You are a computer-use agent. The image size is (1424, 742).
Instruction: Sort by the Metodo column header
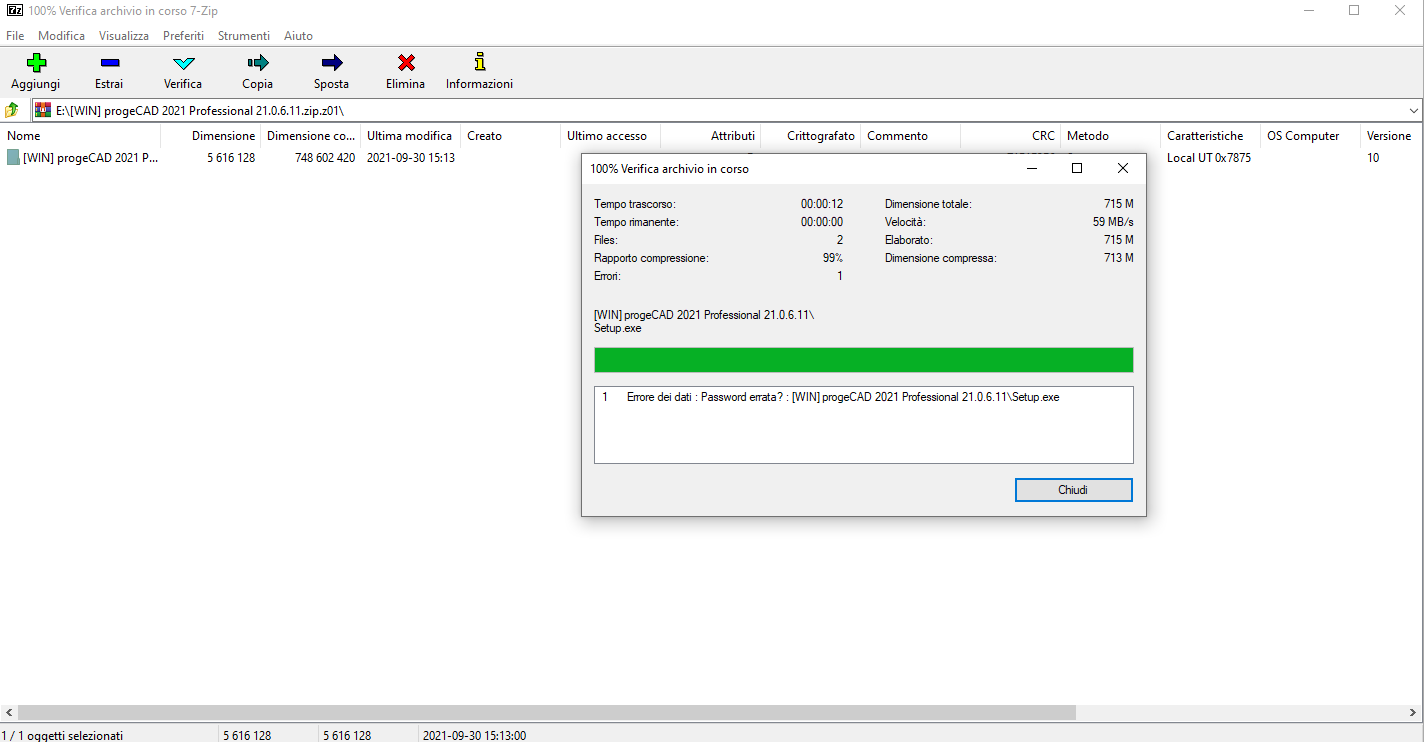click(1110, 136)
